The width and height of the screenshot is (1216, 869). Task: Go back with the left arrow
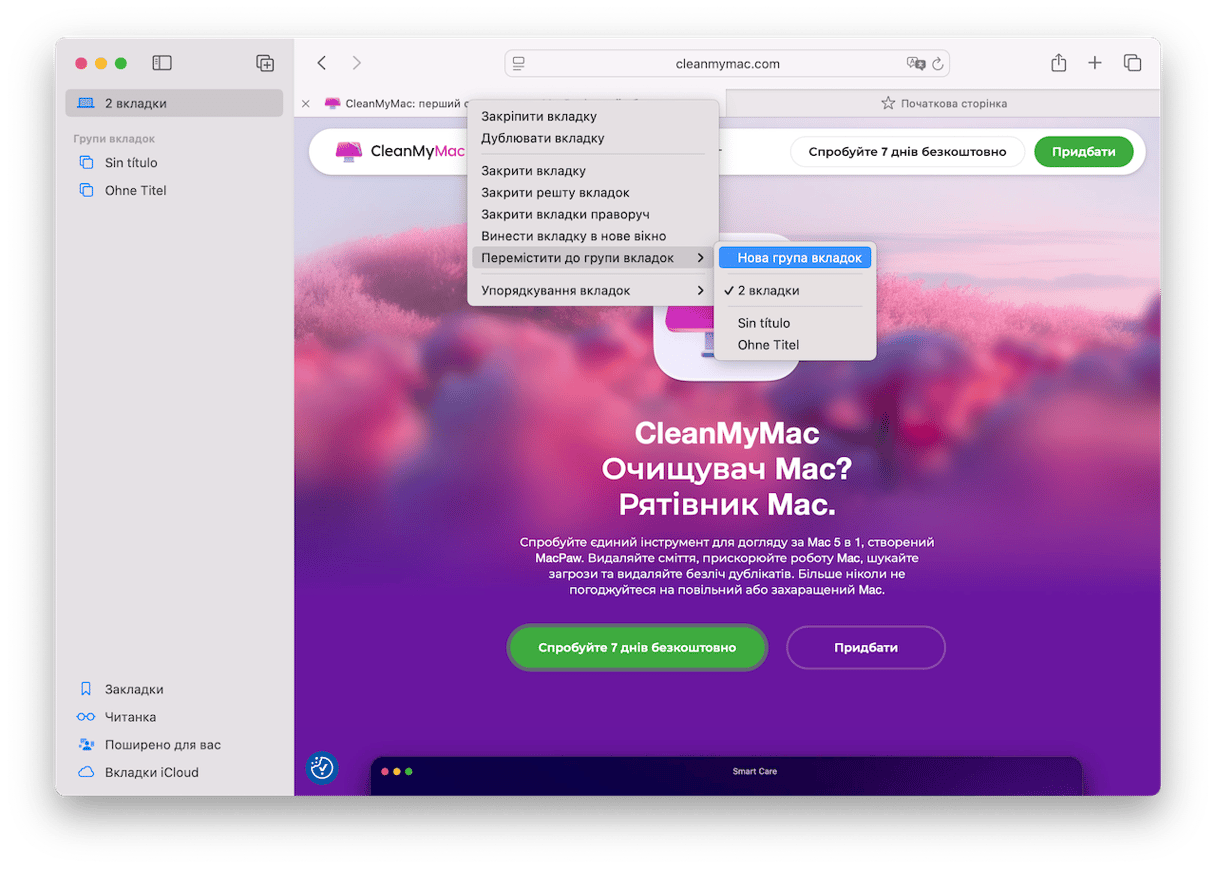coord(322,63)
